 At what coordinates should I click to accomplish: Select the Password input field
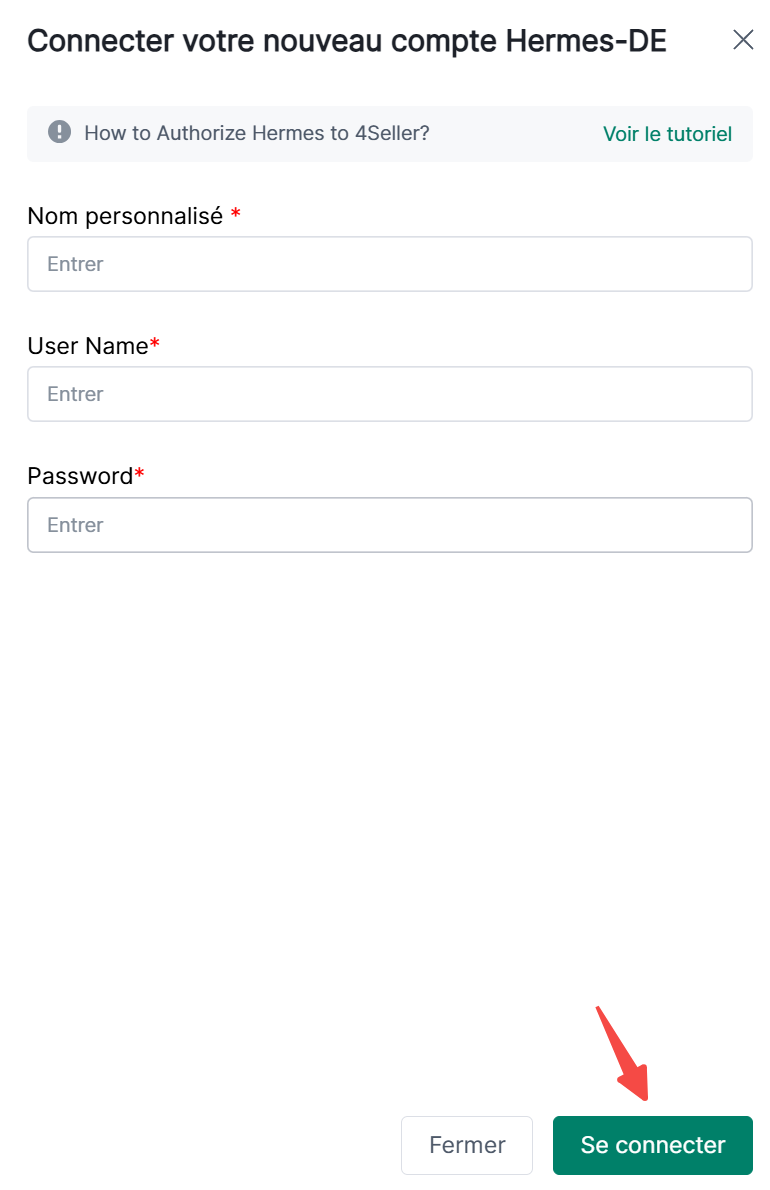coord(389,525)
